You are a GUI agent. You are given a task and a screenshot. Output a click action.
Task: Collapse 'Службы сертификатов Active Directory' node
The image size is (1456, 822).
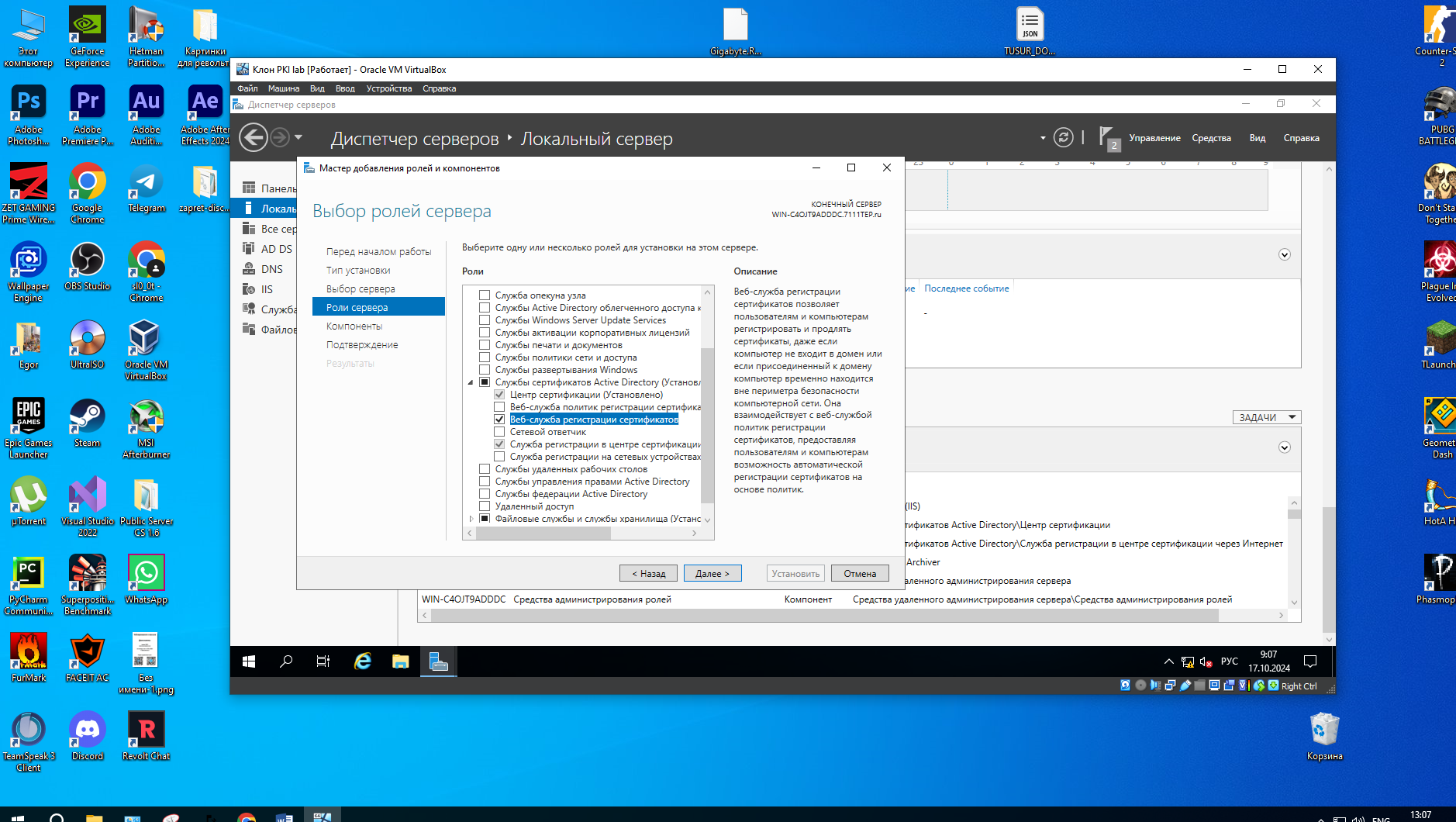click(470, 382)
